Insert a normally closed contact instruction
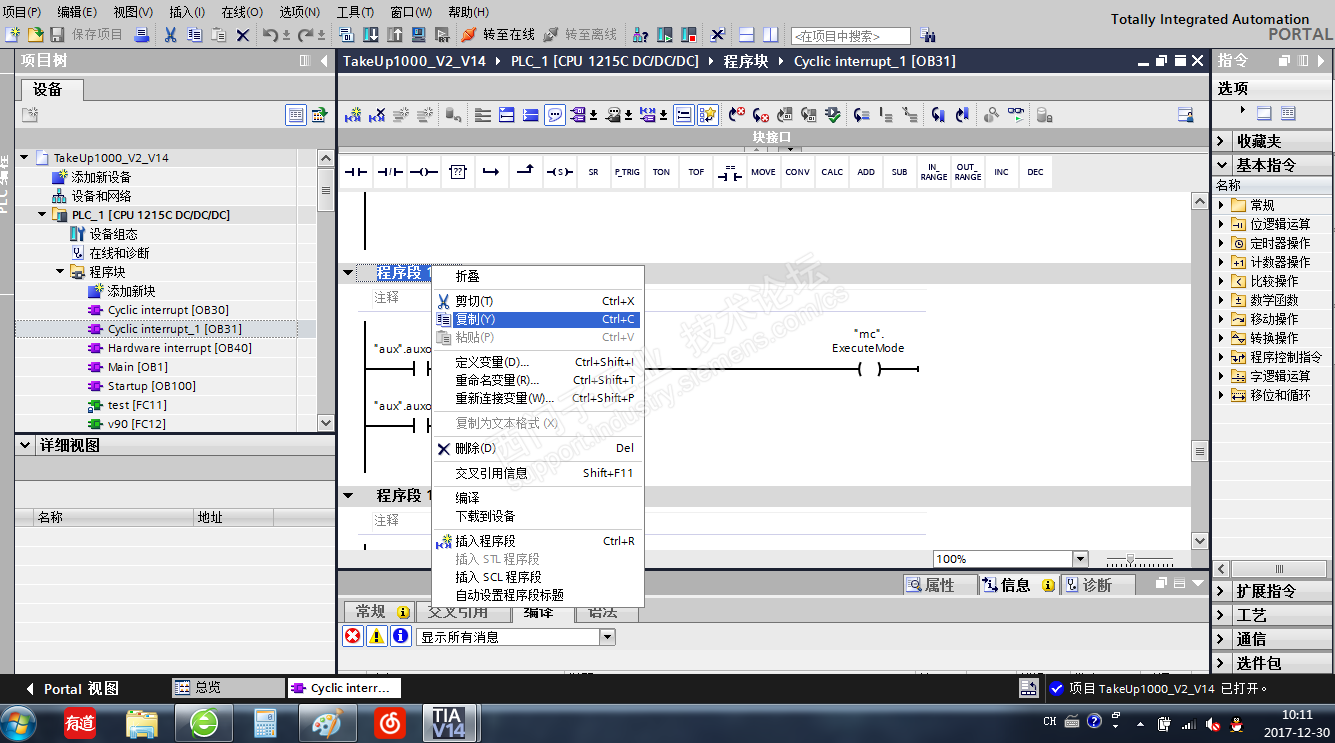 point(390,172)
